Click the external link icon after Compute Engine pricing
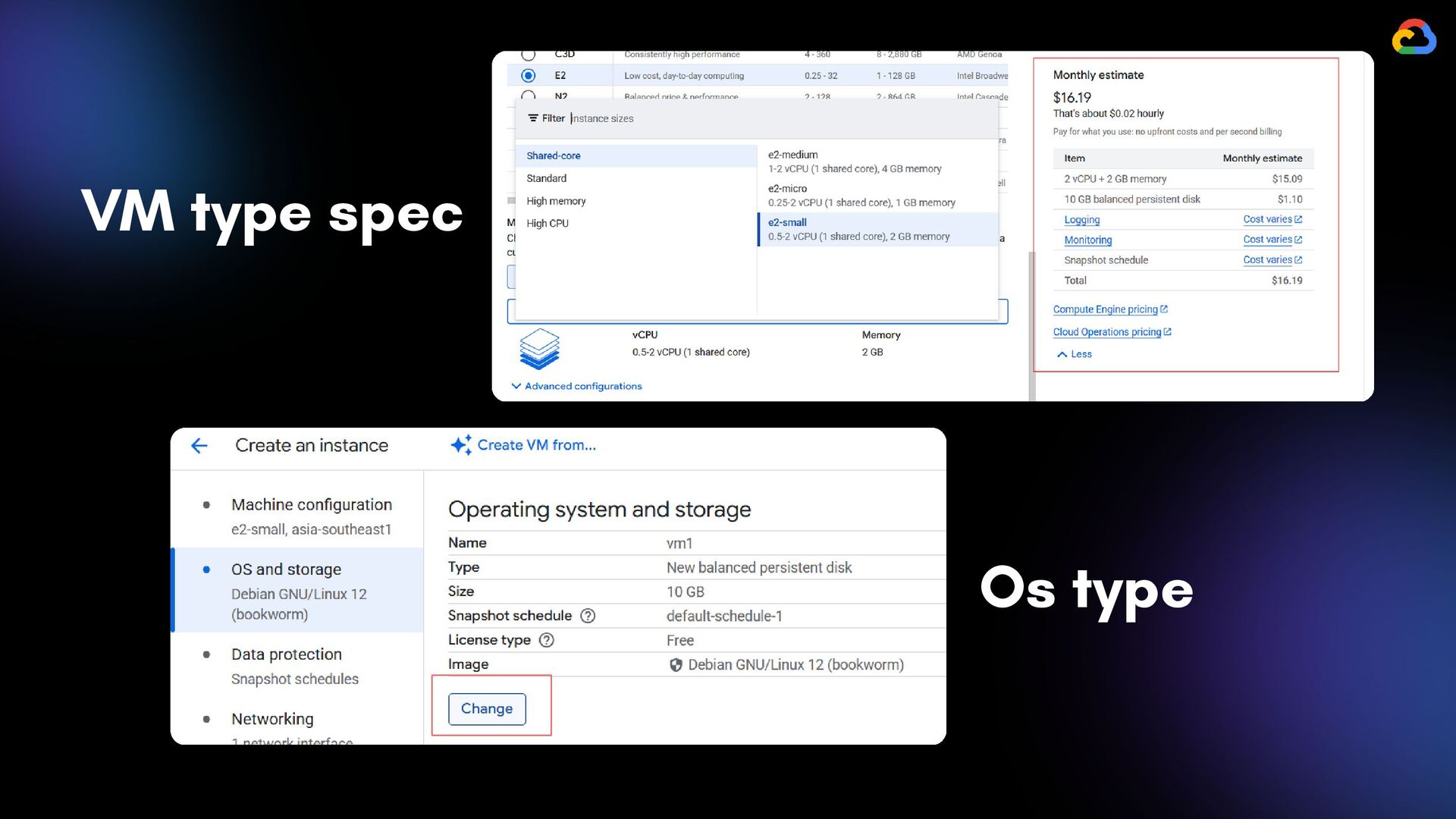 click(1165, 309)
